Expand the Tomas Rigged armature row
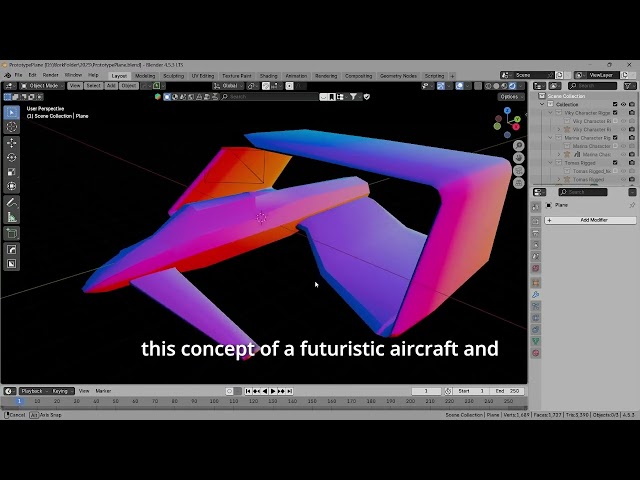The width and height of the screenshot is (640, 480). (559, 180)
